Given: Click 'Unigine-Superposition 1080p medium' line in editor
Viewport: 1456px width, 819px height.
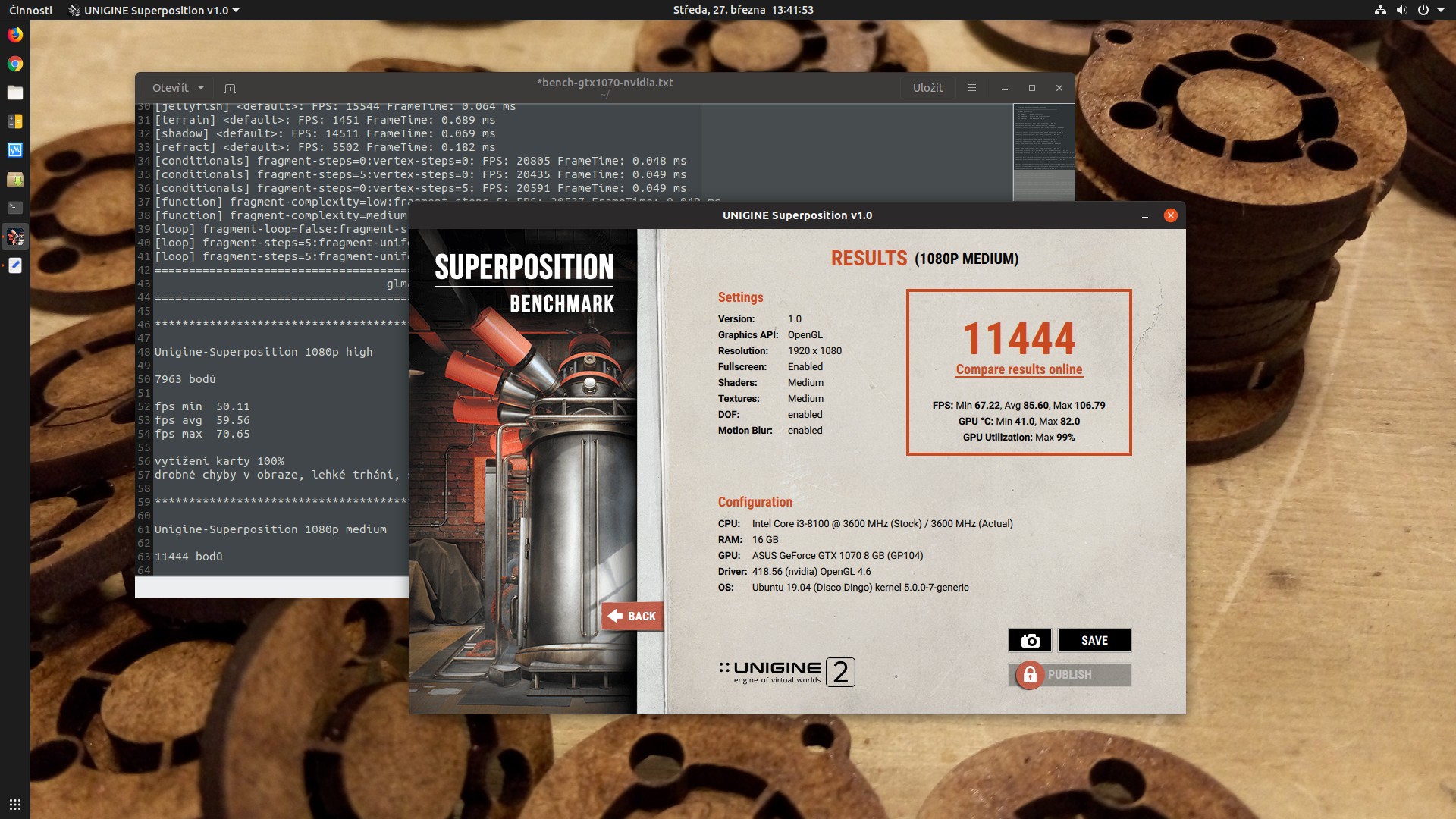Looking at the screenshot, I should coord(271,529).
